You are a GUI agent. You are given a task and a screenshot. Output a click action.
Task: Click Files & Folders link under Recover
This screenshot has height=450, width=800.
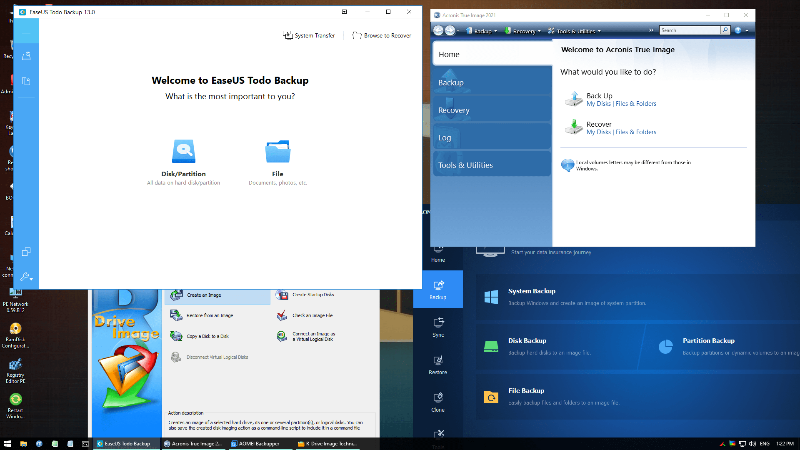pyautogui.click(x=636, y=132)
